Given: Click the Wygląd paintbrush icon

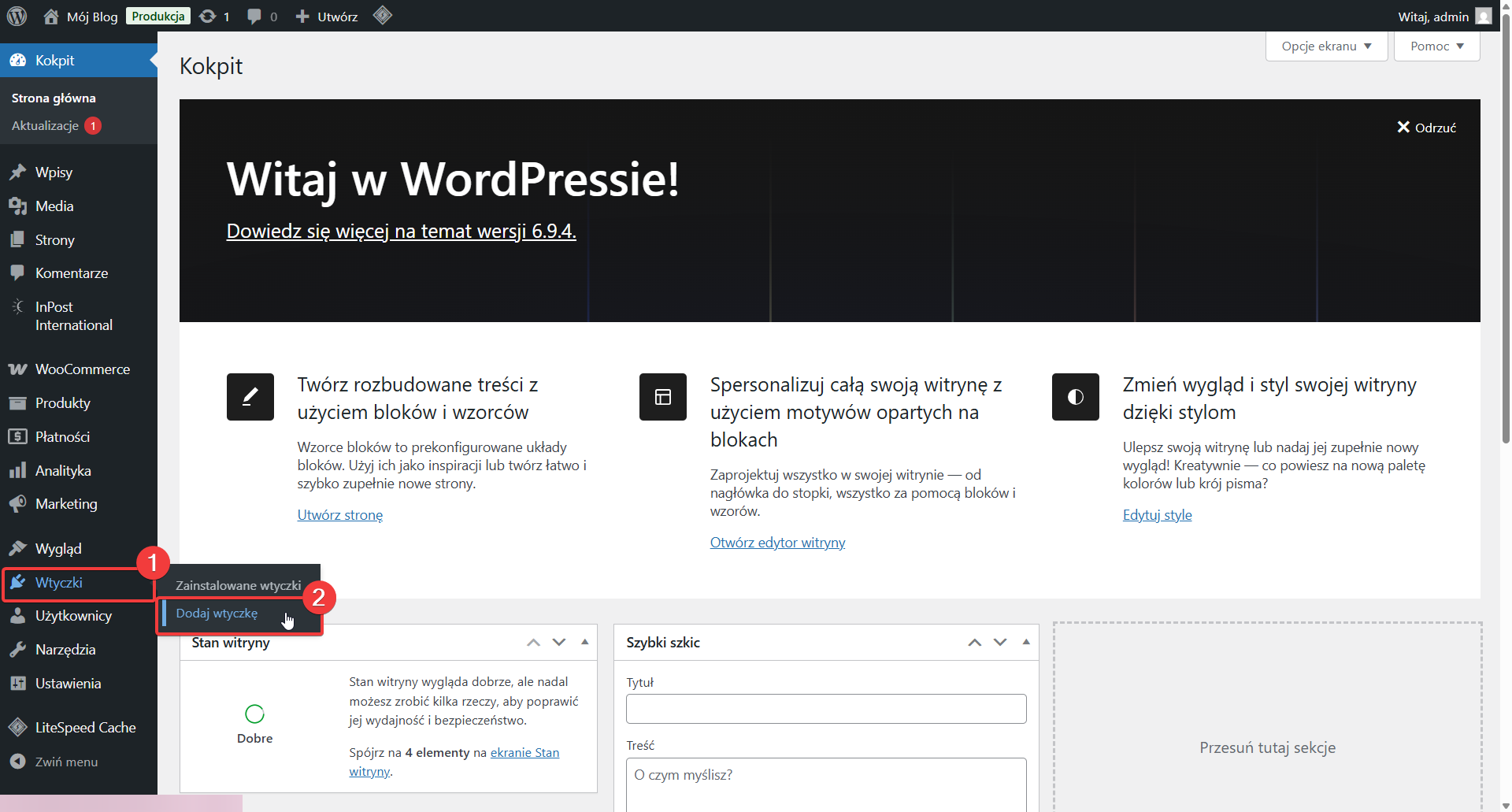Looking at the screenshot, I should [17, 549].
